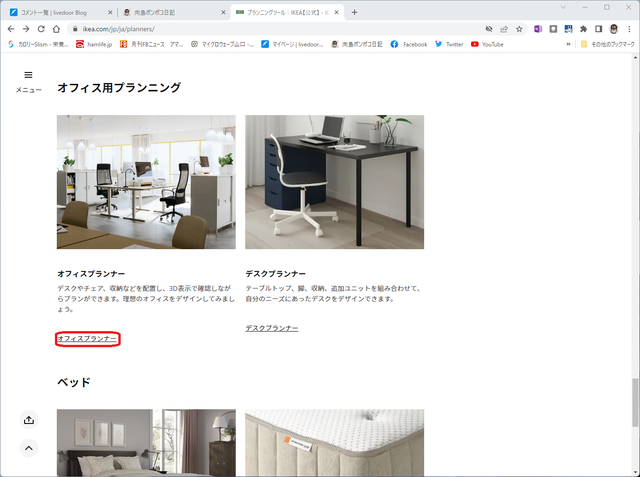This screenshot has height=477, width=640.
Task: Go to browser home page
Action: 56,29
